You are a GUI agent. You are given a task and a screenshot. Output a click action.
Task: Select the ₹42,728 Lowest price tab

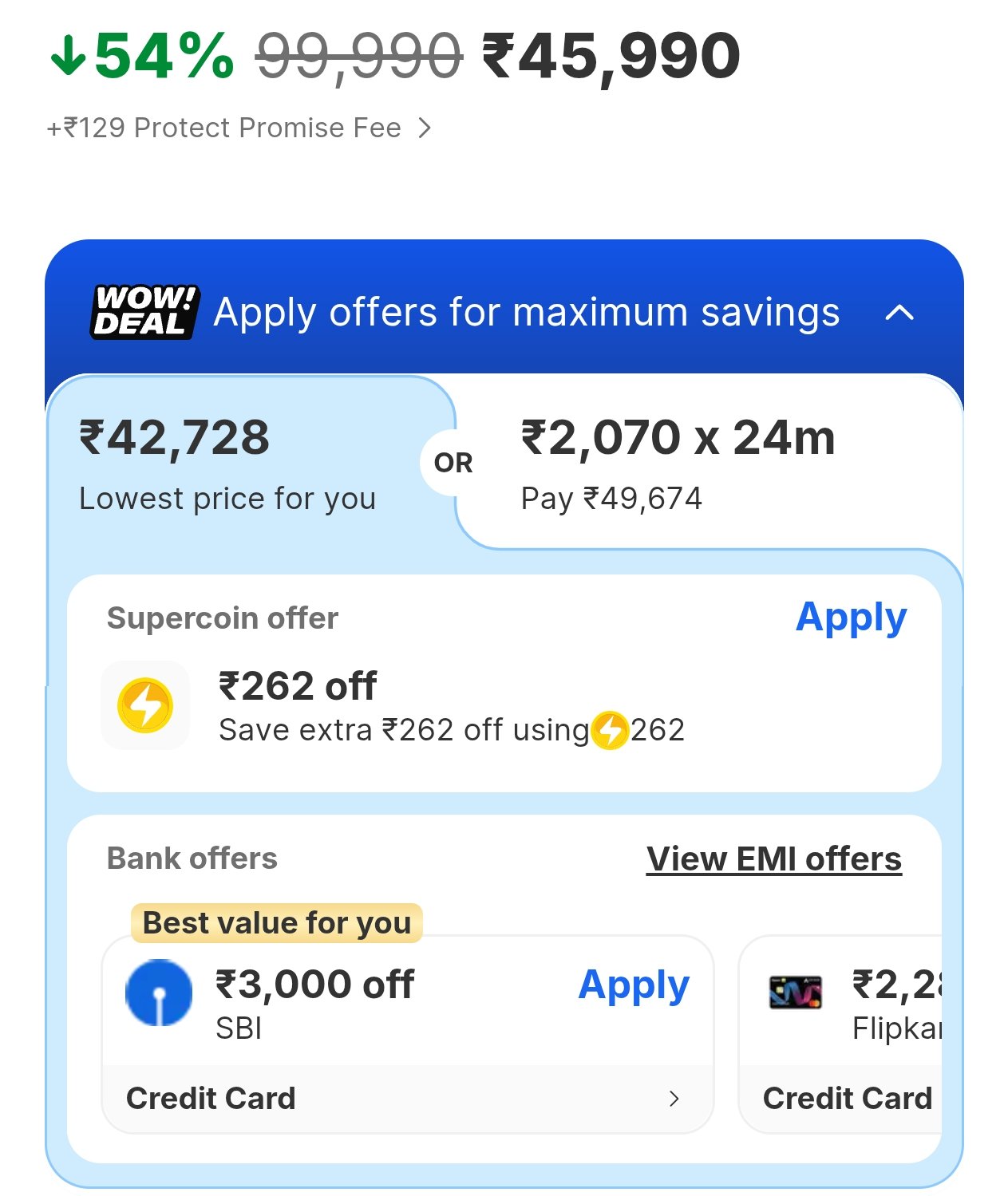227,463
